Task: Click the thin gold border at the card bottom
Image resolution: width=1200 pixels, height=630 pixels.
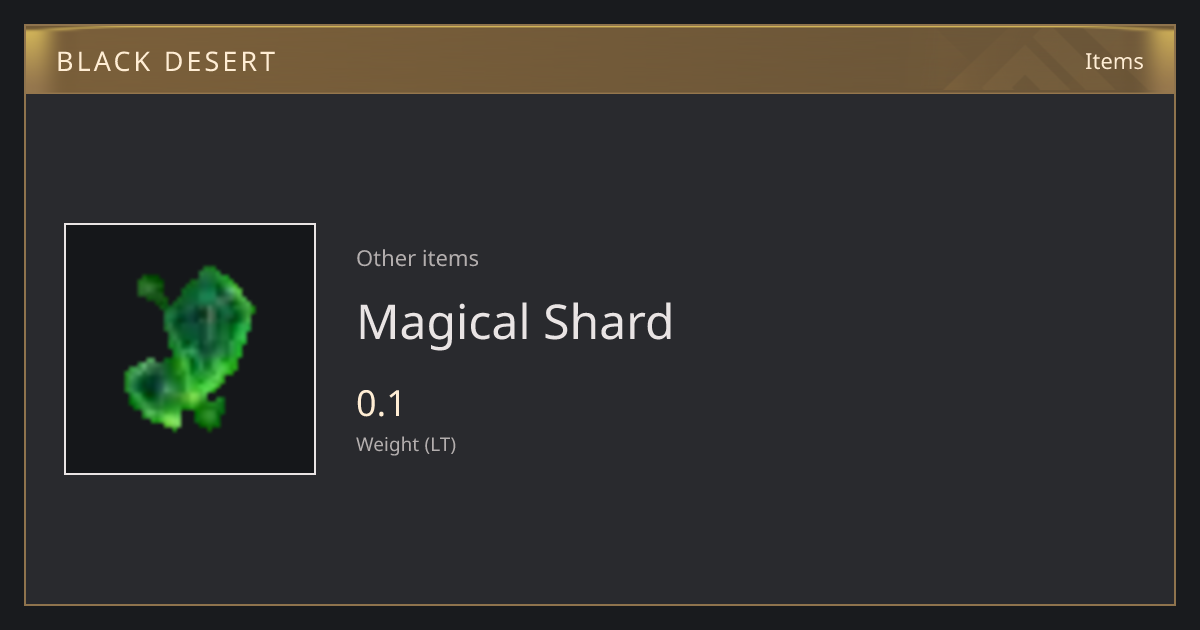Action: coord(600,604)
